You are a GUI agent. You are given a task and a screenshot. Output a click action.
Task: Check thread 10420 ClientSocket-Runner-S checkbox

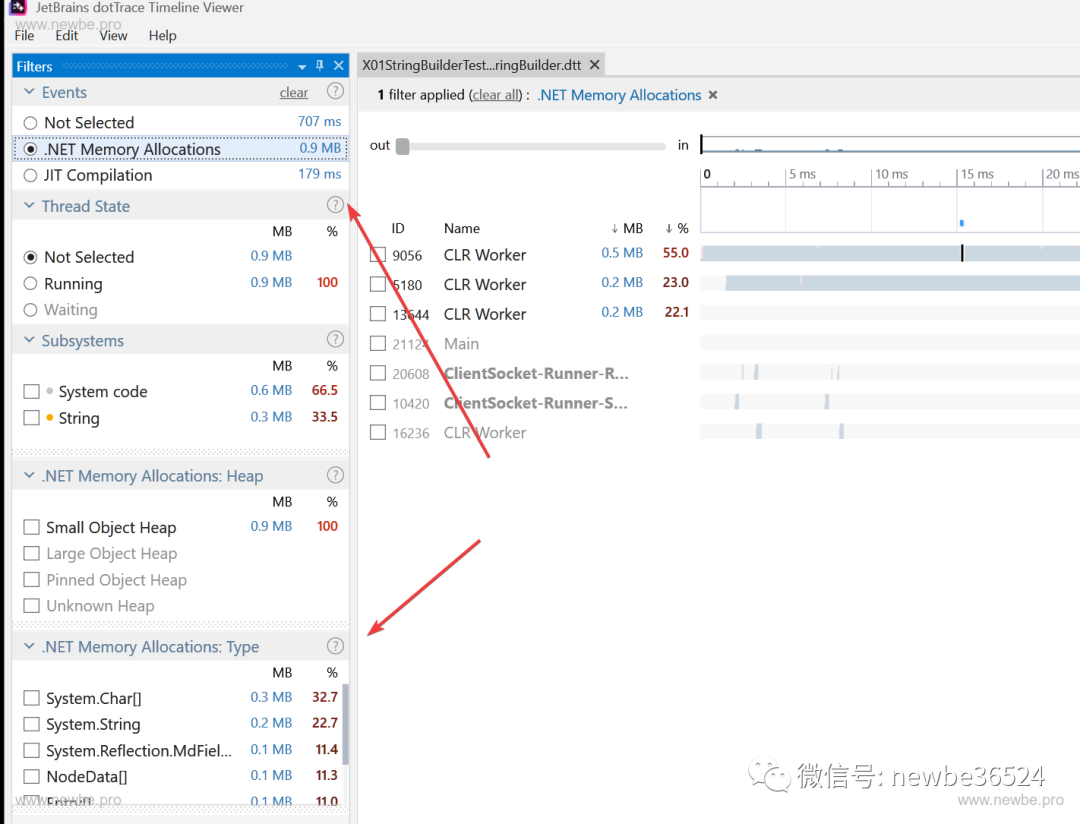(x=377, y=402)
